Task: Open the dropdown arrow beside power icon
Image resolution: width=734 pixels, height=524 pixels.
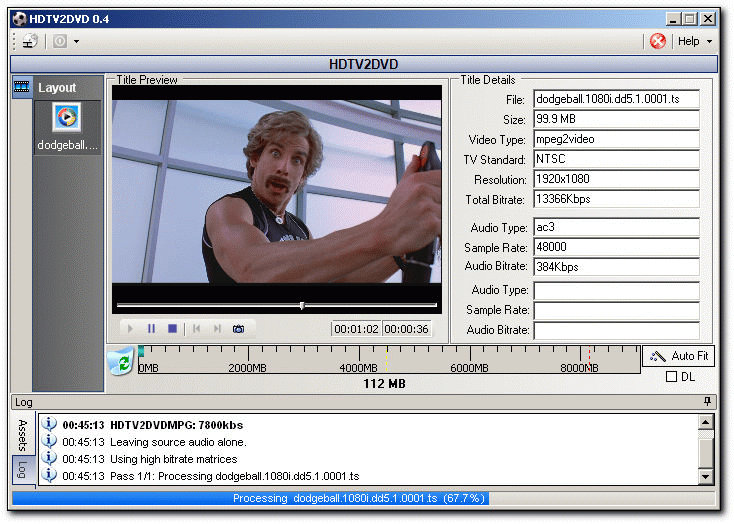Action: (76, 42)
